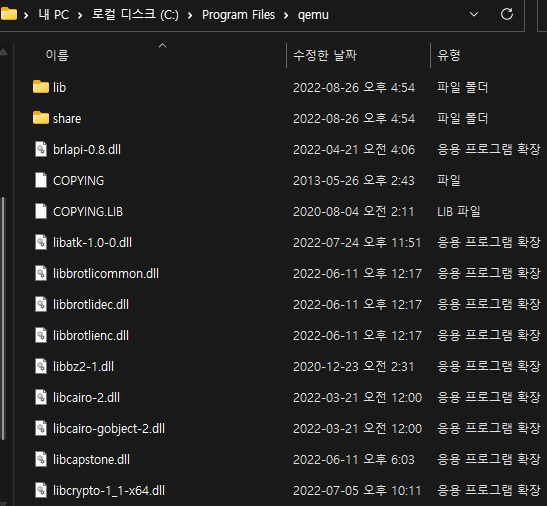The width and height of the screenshot is (547, 506).
Task: Click date 2022-07-05 오후 10:11
Action: point(357,490)
